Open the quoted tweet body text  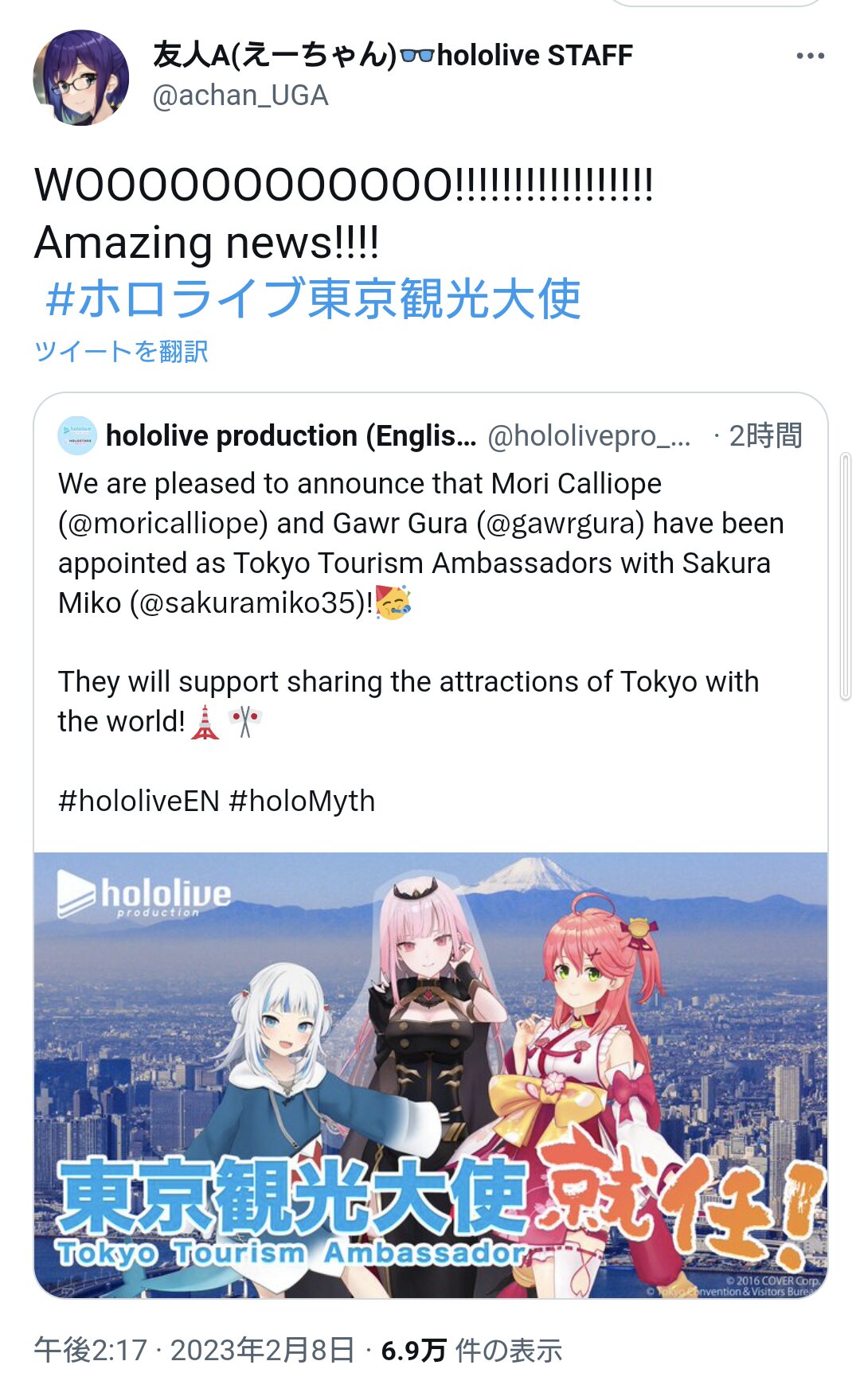(422, 642)
